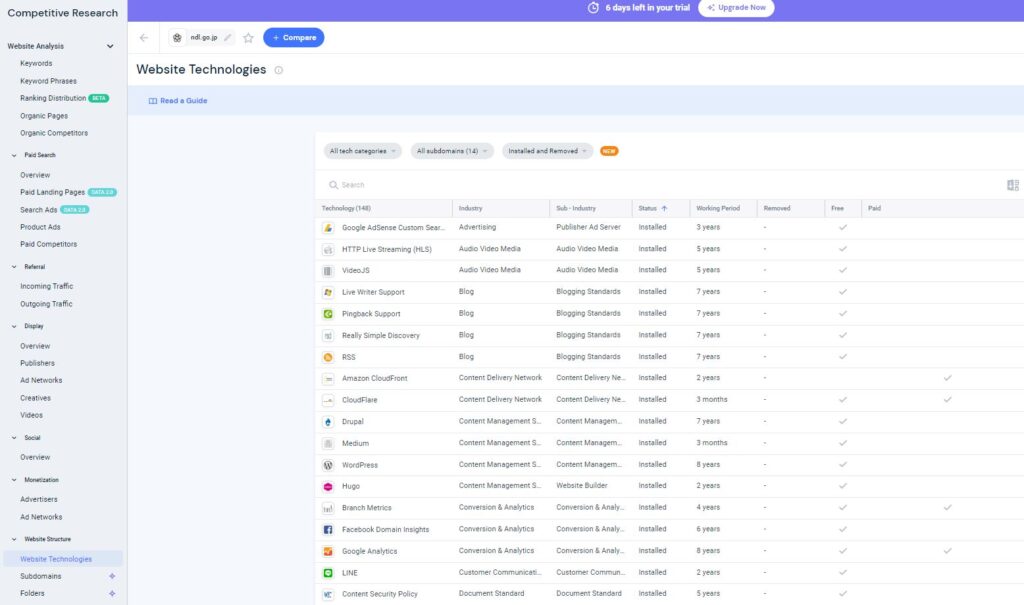Click the Medium technology name
This screenshot has height=605, width=1024.
tap(355, 444)
